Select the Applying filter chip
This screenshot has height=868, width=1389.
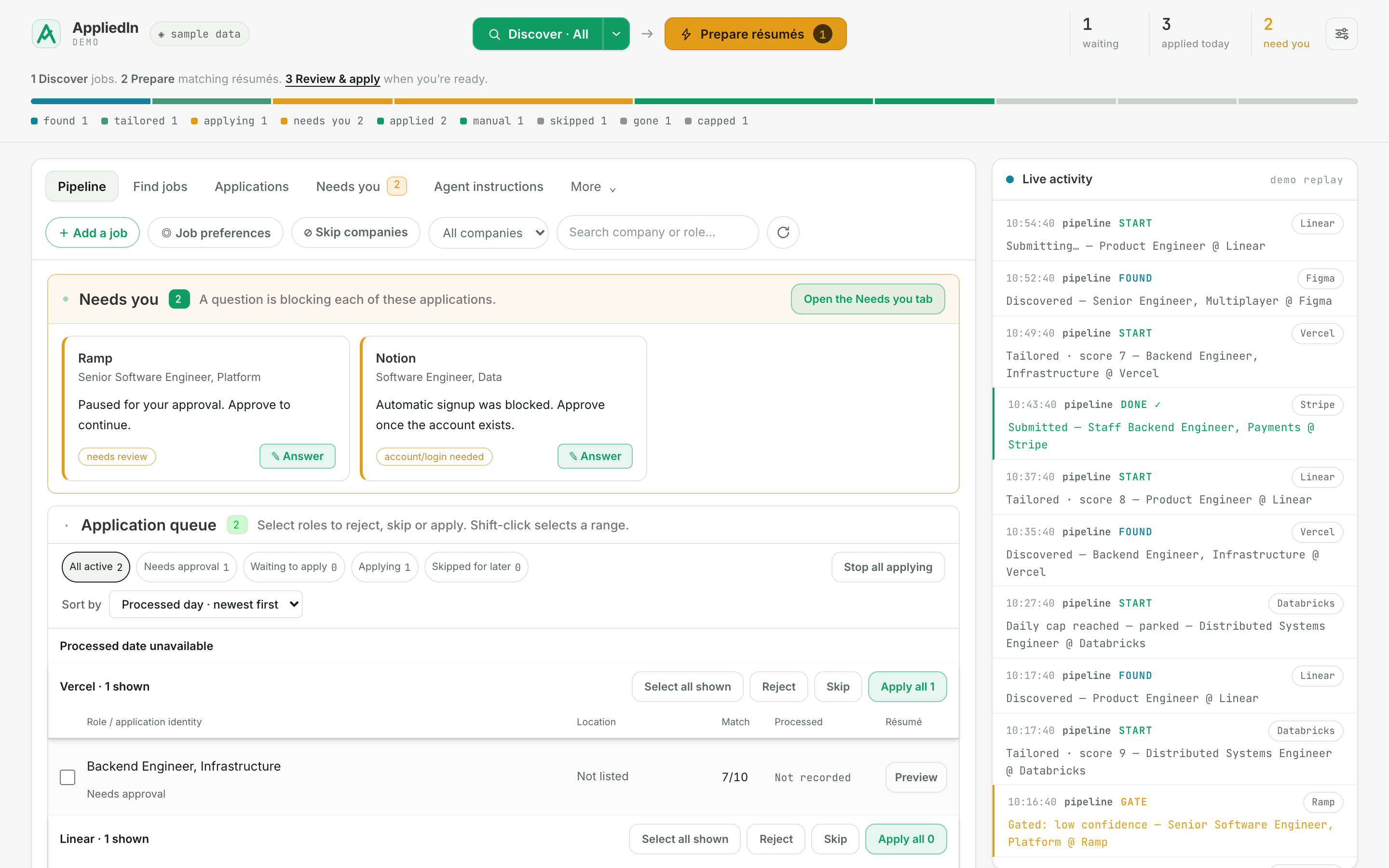click(384, 567)
